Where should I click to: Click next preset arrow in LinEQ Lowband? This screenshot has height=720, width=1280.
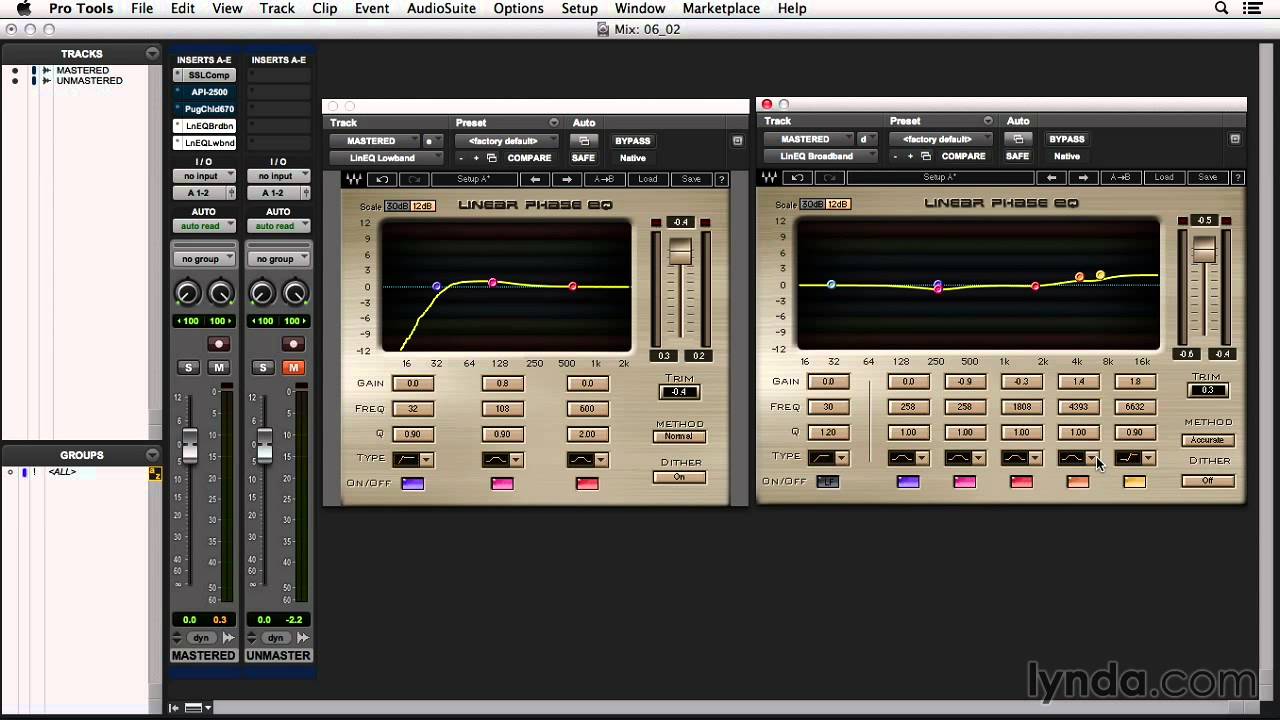pyautogui.click(x=567, y=180)
